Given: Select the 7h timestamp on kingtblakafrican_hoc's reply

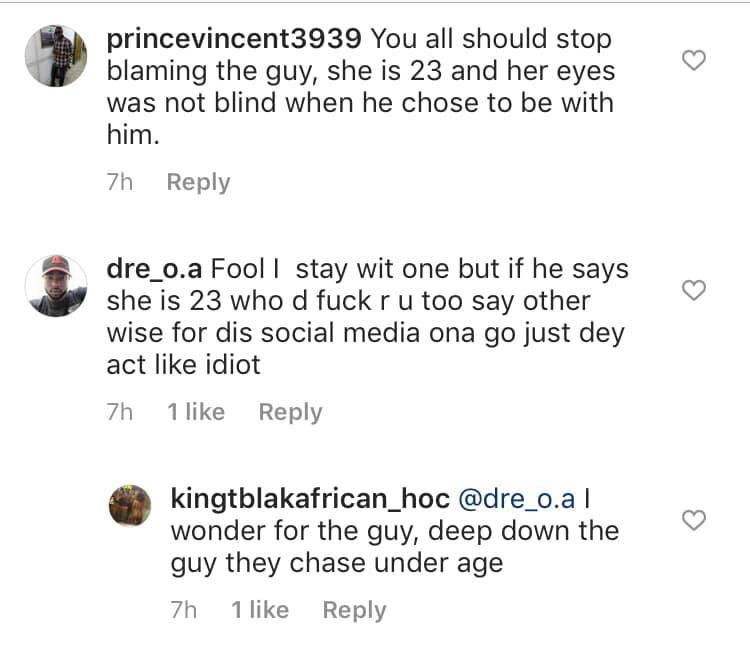Looking at the screenshot, I should coord(184,610).
